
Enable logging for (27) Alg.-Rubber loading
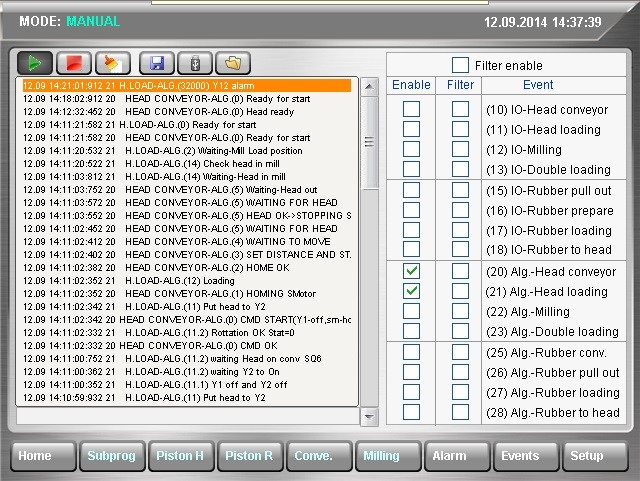[x=411, y=392]
